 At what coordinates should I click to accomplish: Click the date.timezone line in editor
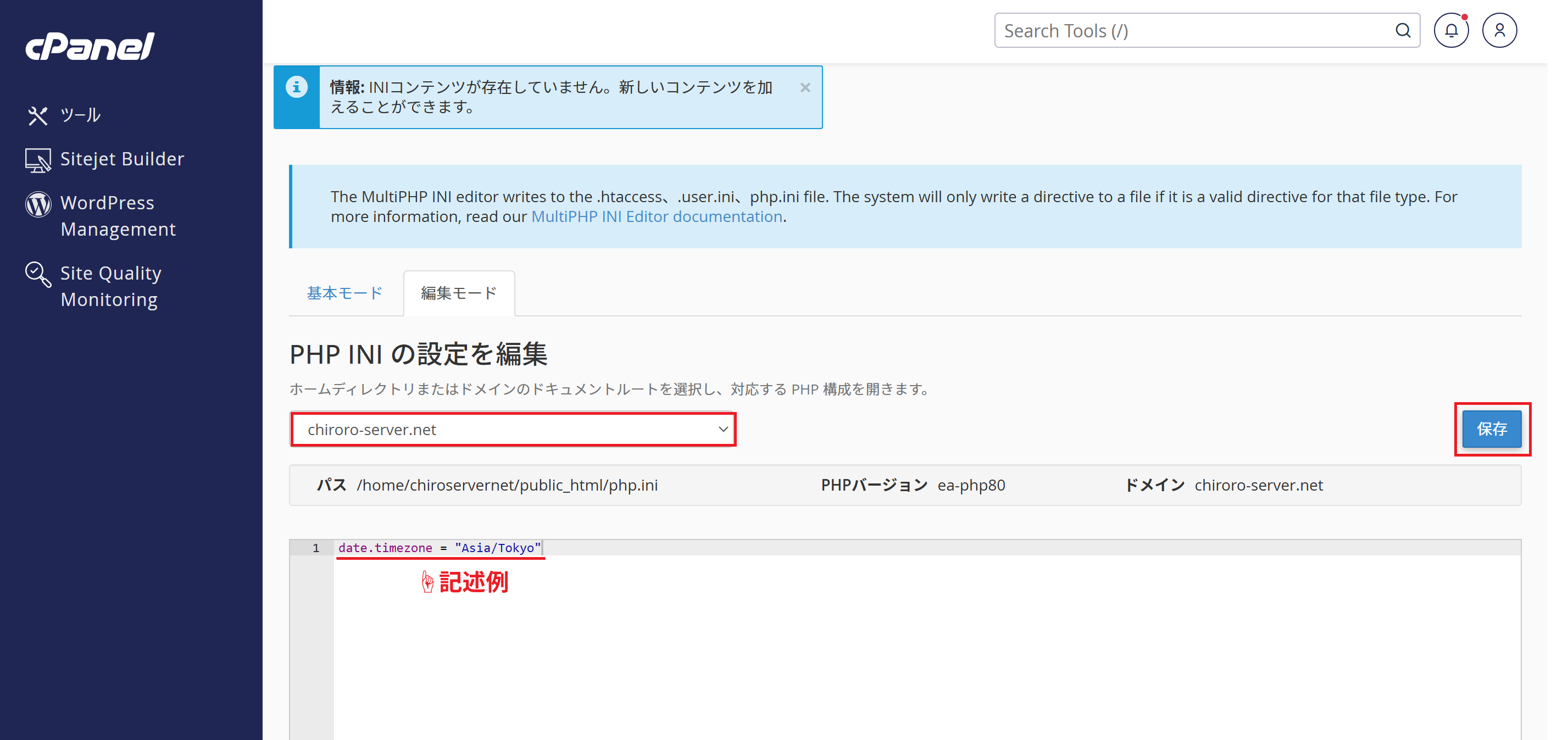[440, 548]
